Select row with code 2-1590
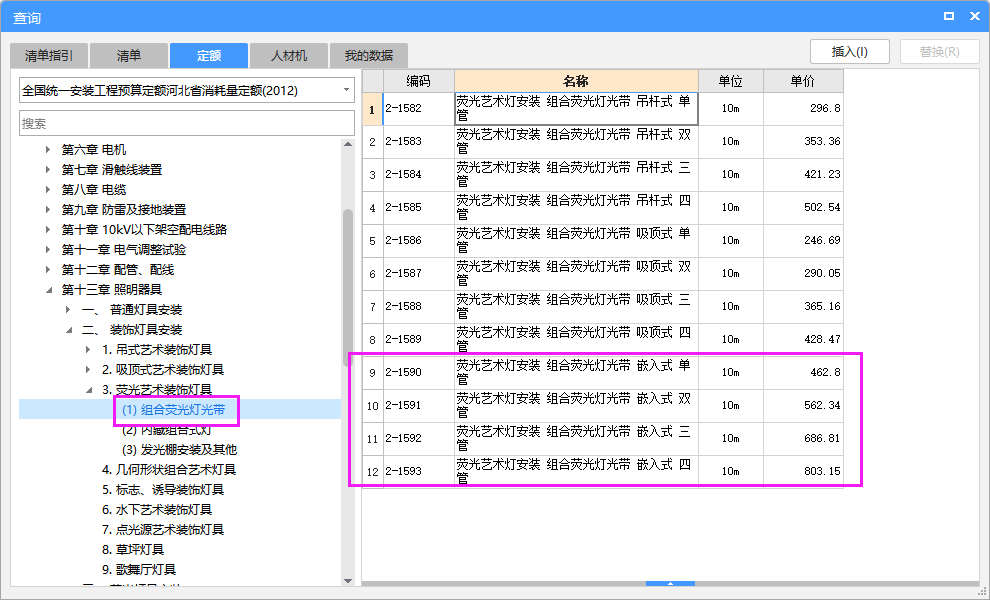The height and width of the screenshot is (600, 990). click(603, 372)
